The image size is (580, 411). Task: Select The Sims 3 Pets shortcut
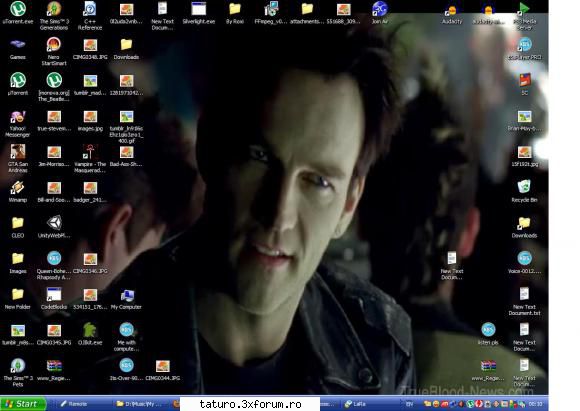point(18,373)
